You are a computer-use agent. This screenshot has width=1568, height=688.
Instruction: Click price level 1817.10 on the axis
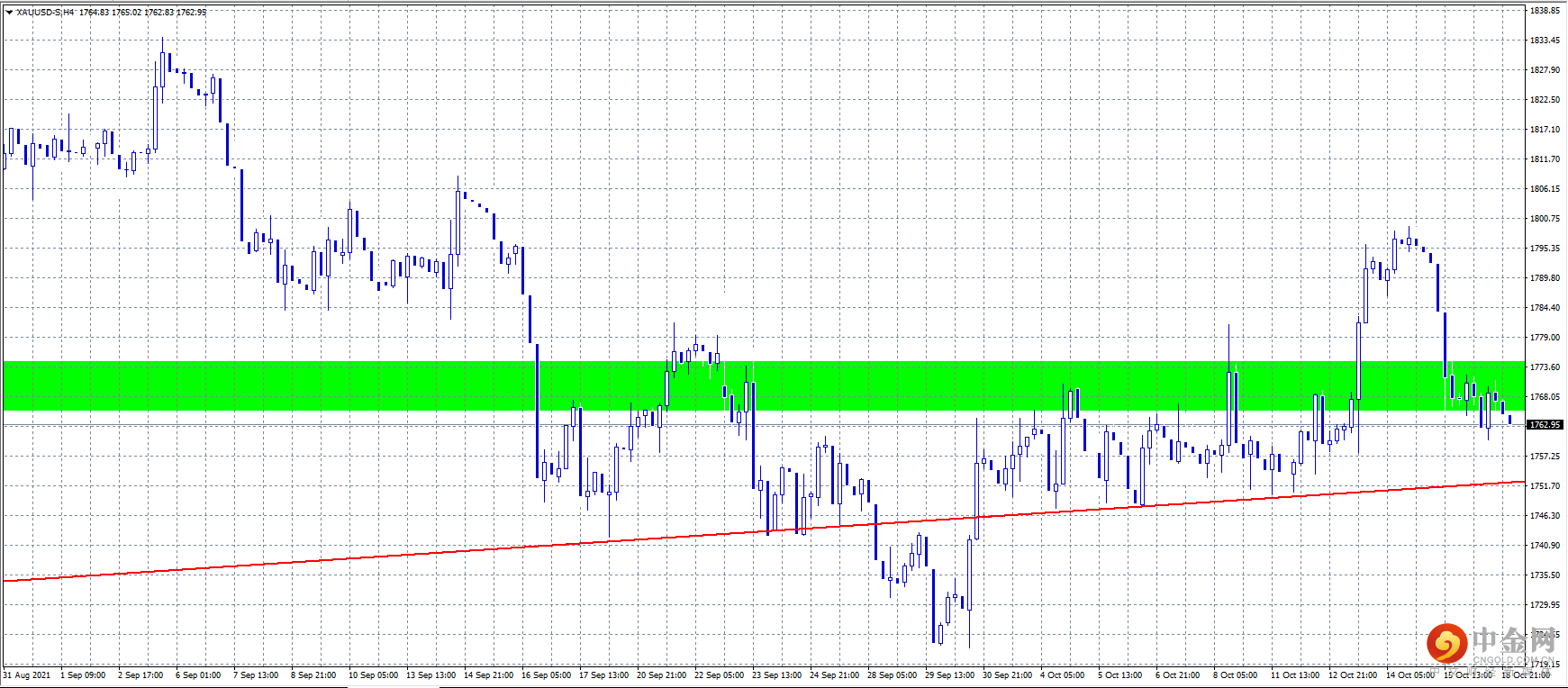coord(1545,130)
